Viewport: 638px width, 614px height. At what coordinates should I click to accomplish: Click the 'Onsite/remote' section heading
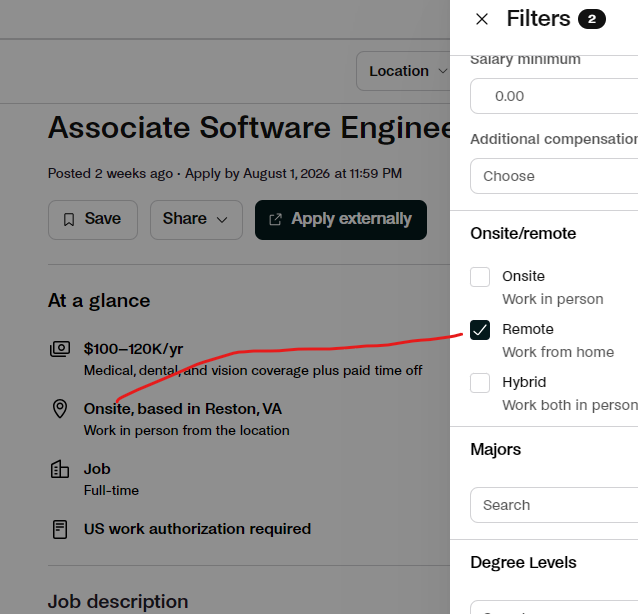coord(523,234)
